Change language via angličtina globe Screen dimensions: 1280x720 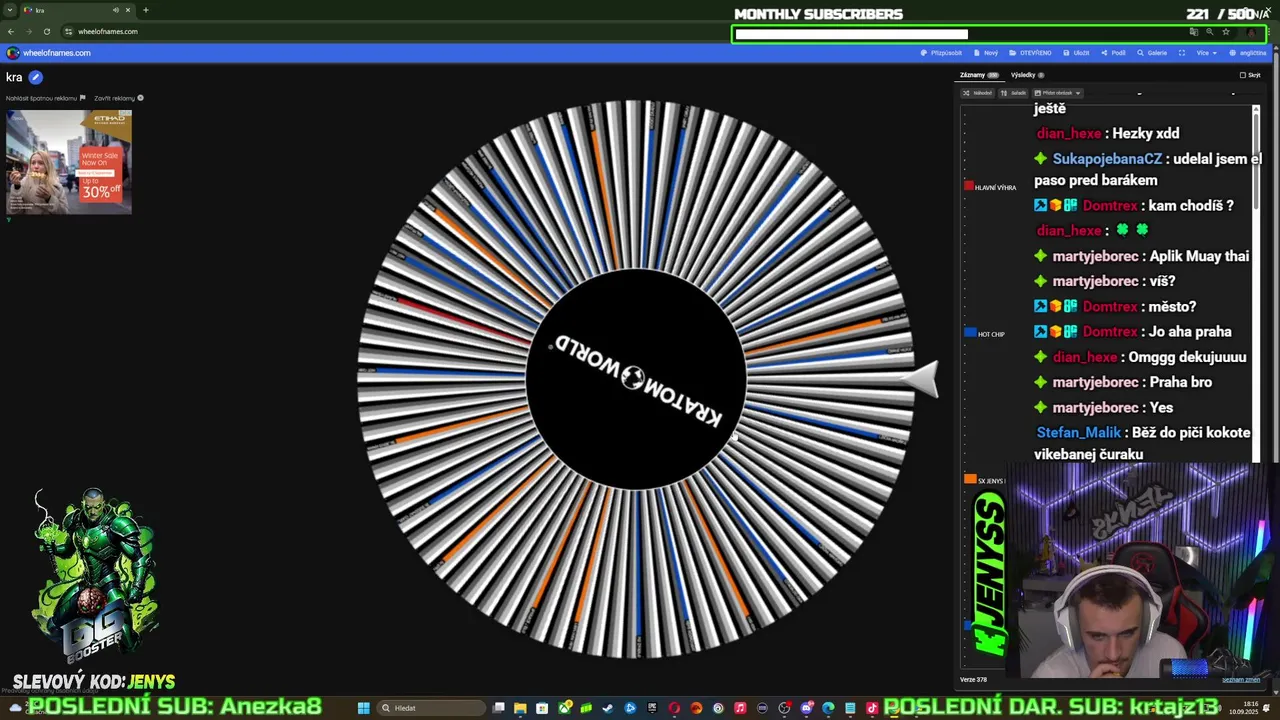click(x=1248, y=53)
